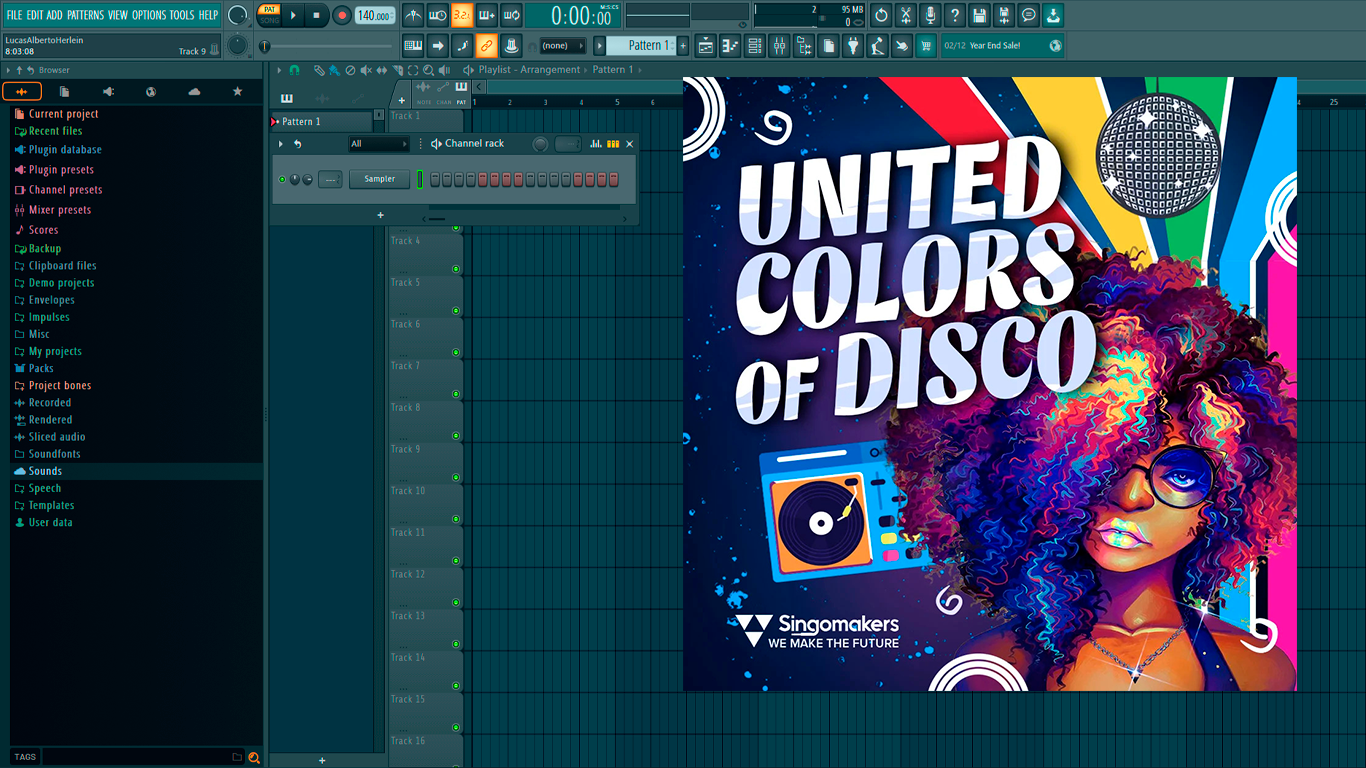Open the Channel rack filter 'All' dropdown
The height and width of the screenshot is (768, 1366).
click(379, 144)
